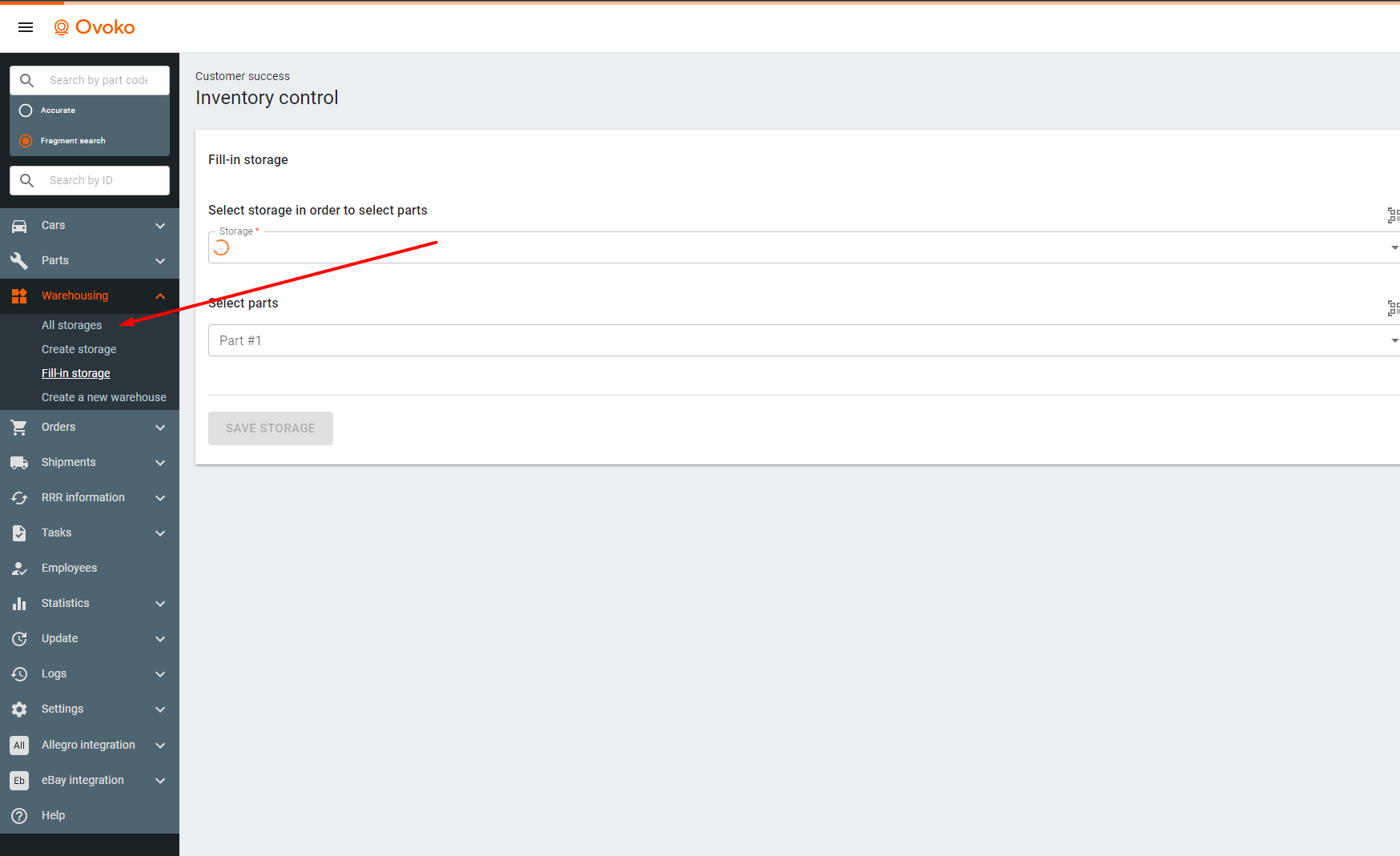The image size is (1400, 856).
Task: Click the Warehousing boxes icon
Action: (x=19, y=296)
